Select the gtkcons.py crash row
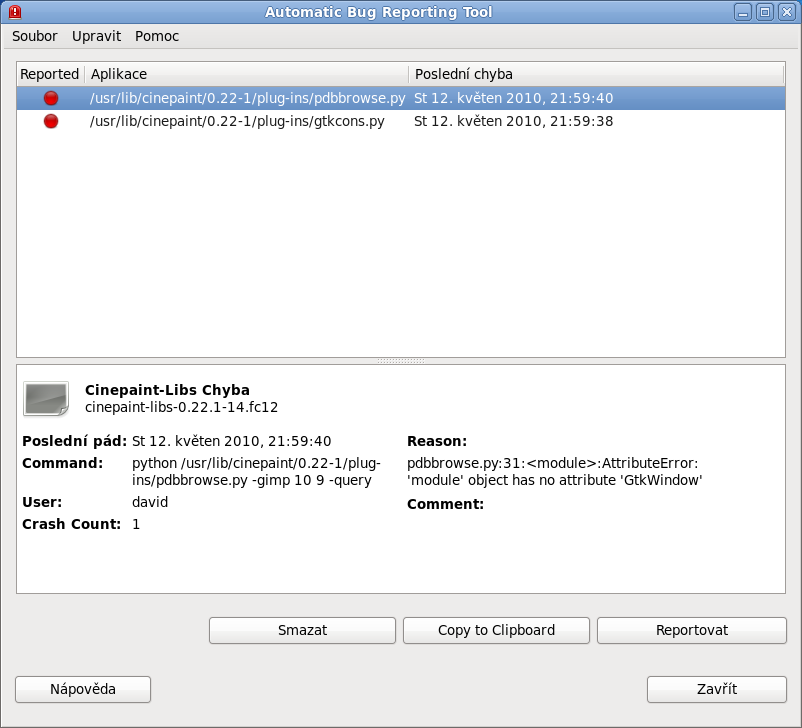Image resolution: width=802 pixels, height=728 pixels. [x=400, y=121]
